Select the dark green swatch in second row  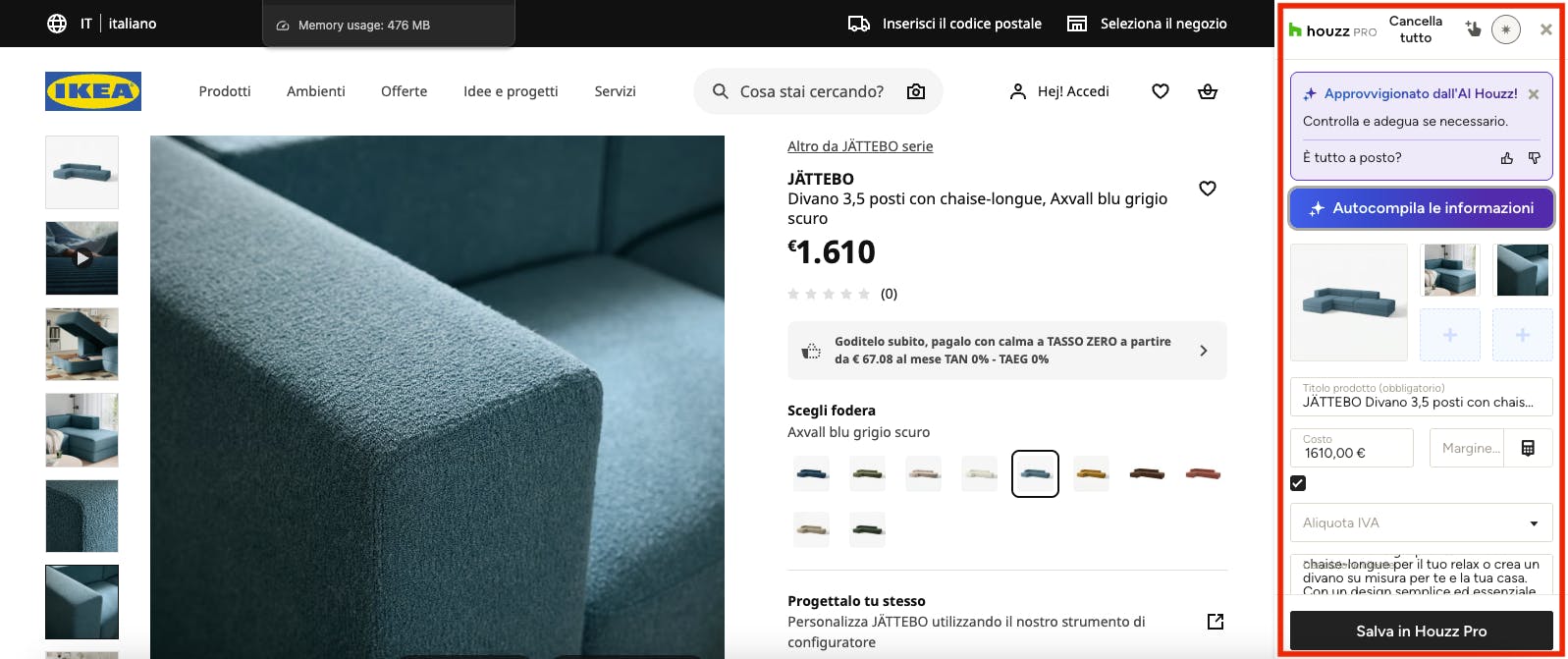click(868, 529)
